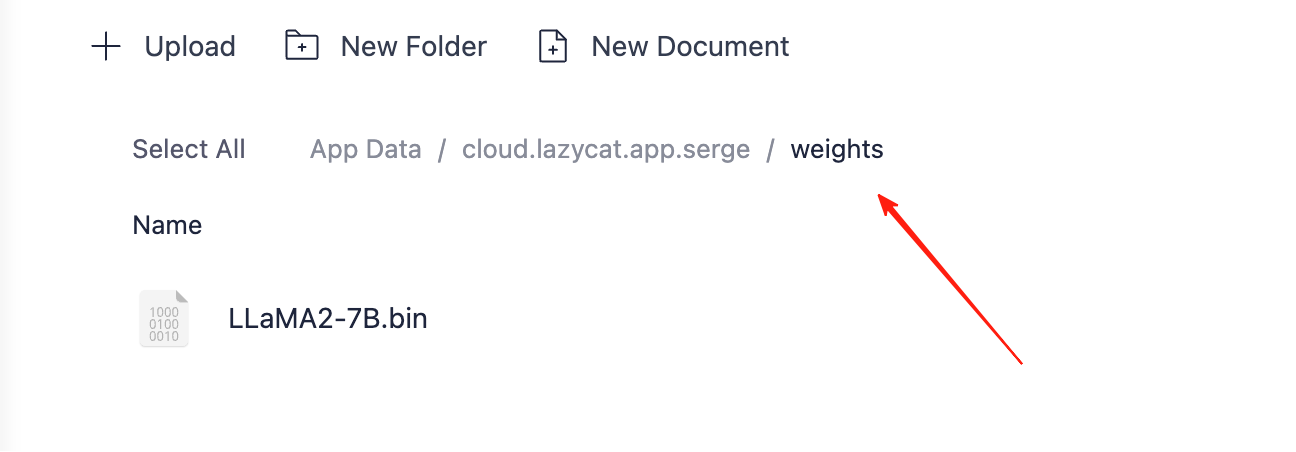Sort files using the Name column header

167,225
